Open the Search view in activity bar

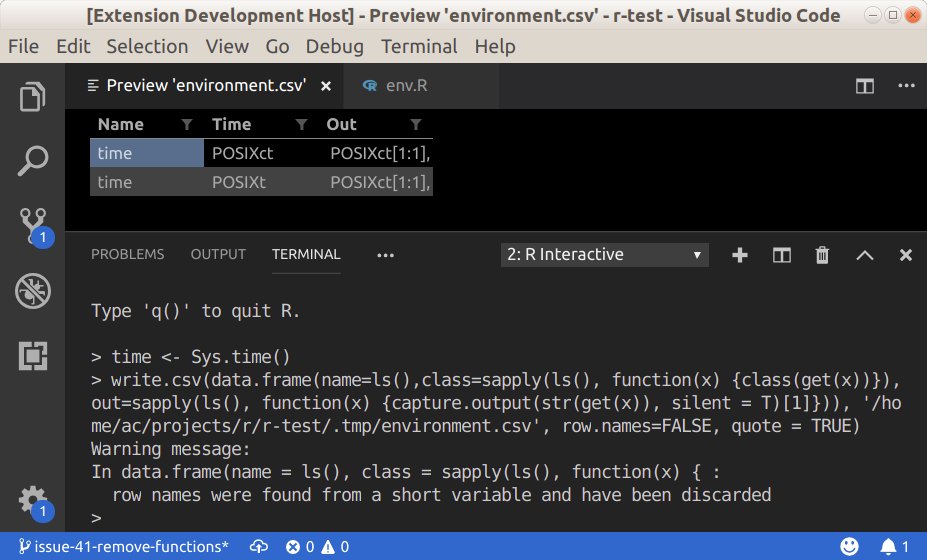click(x=32, y=161)
